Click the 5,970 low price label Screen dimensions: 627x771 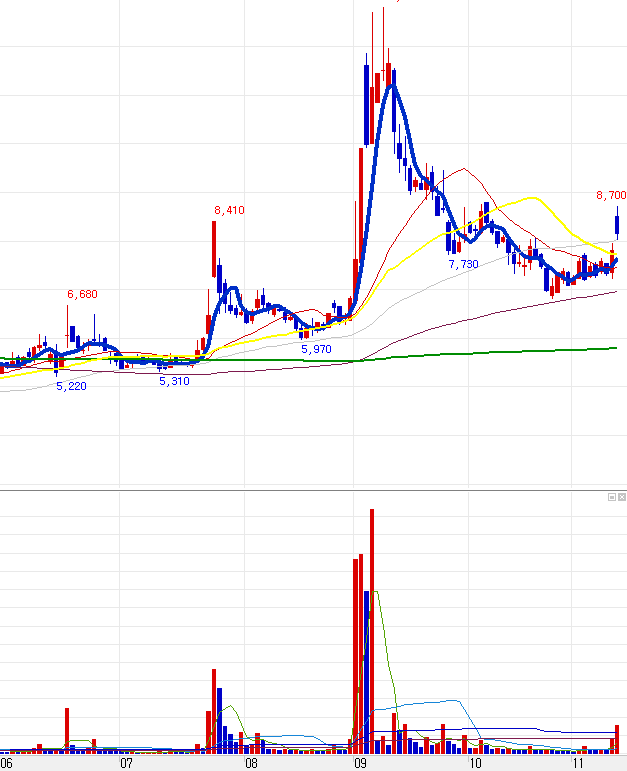click(x=316, y=349)
